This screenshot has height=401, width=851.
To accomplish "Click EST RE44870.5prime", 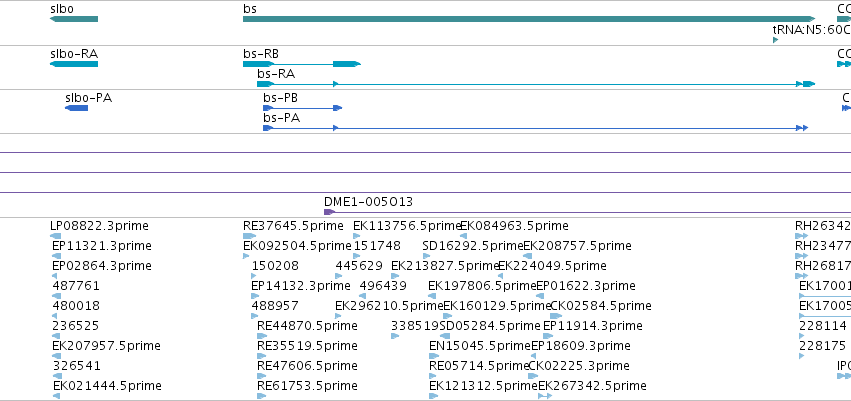I will coord(307,326).
